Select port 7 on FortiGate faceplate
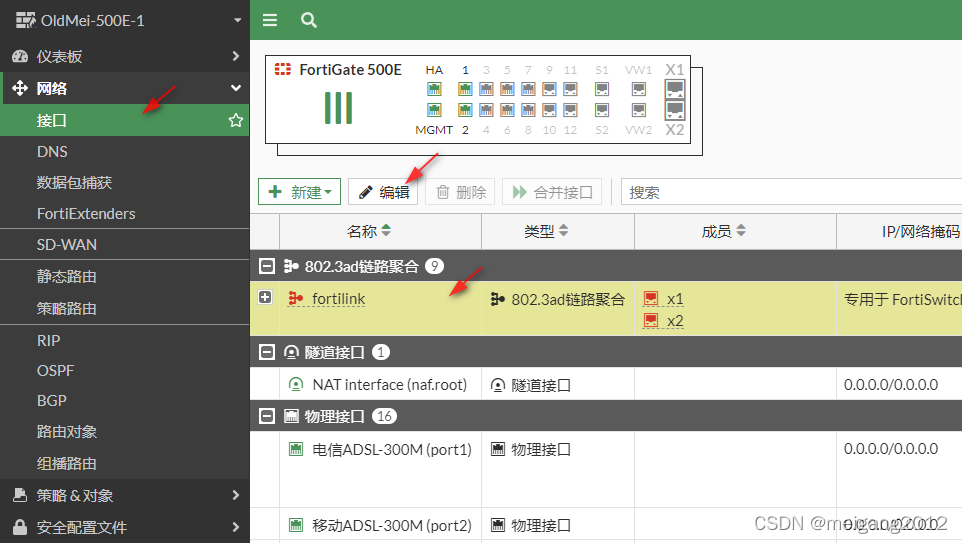The image size is (962, 543). (528, 89)
